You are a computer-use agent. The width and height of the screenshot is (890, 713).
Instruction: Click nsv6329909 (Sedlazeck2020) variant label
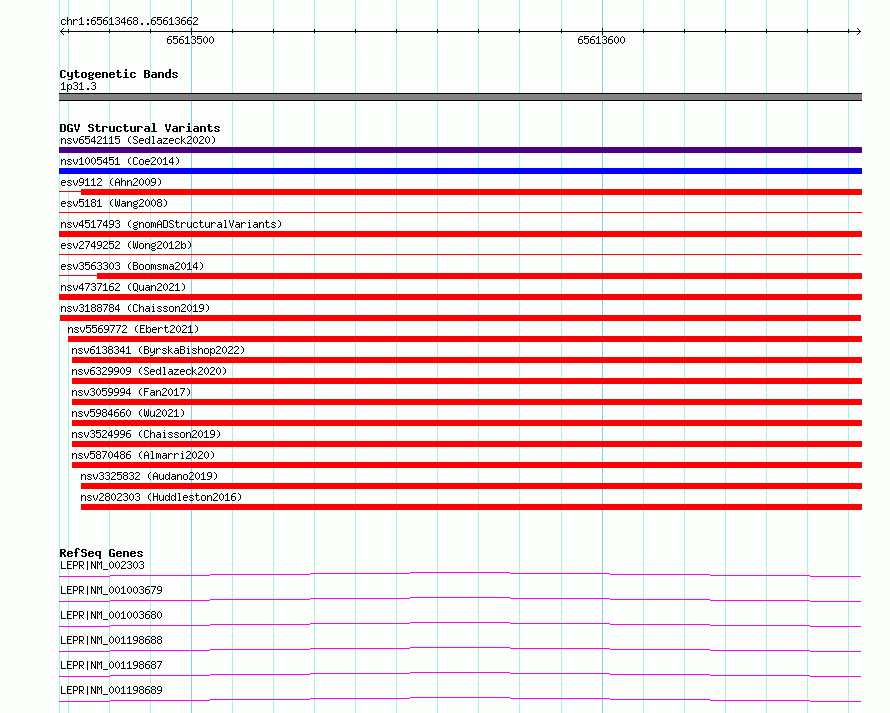tap(149, 371)
